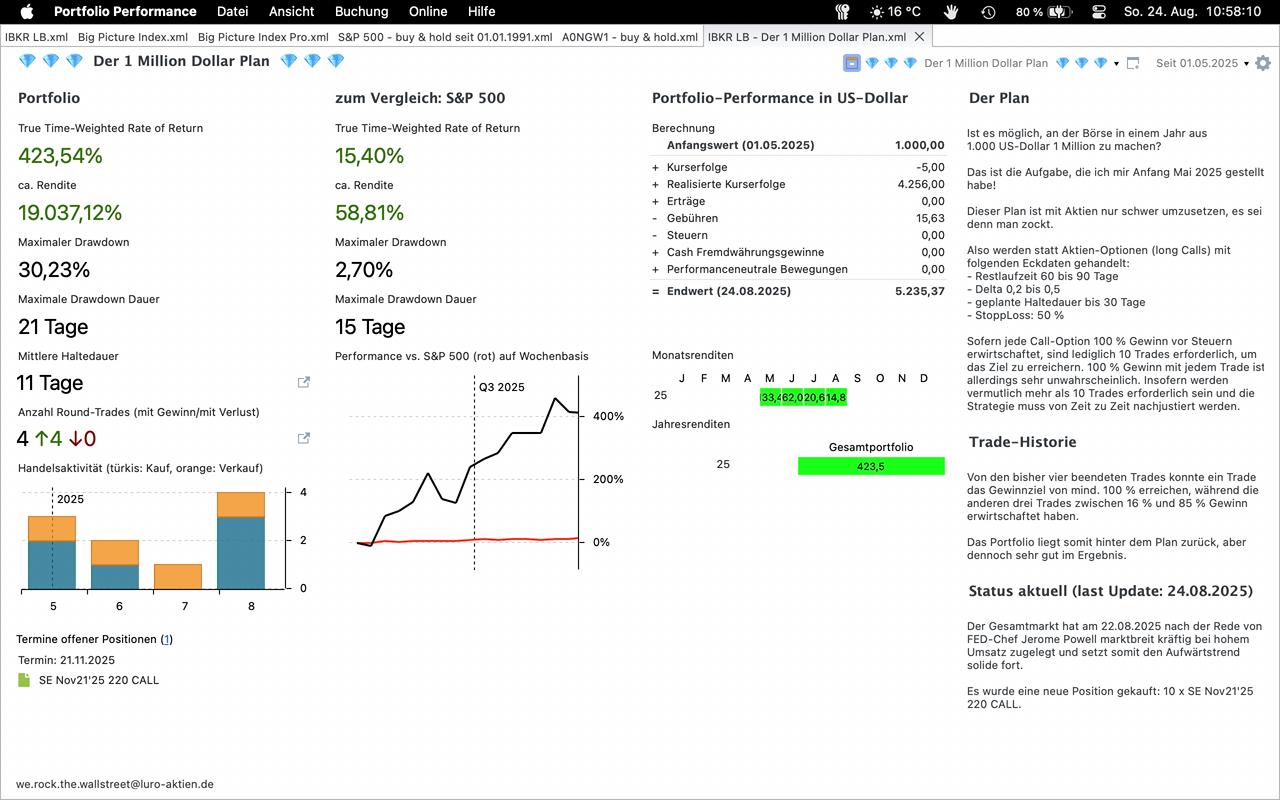1280x800 pixels.
Task: Open the Buchung menu
Action: pyautogui.click(x=361, y=12)
